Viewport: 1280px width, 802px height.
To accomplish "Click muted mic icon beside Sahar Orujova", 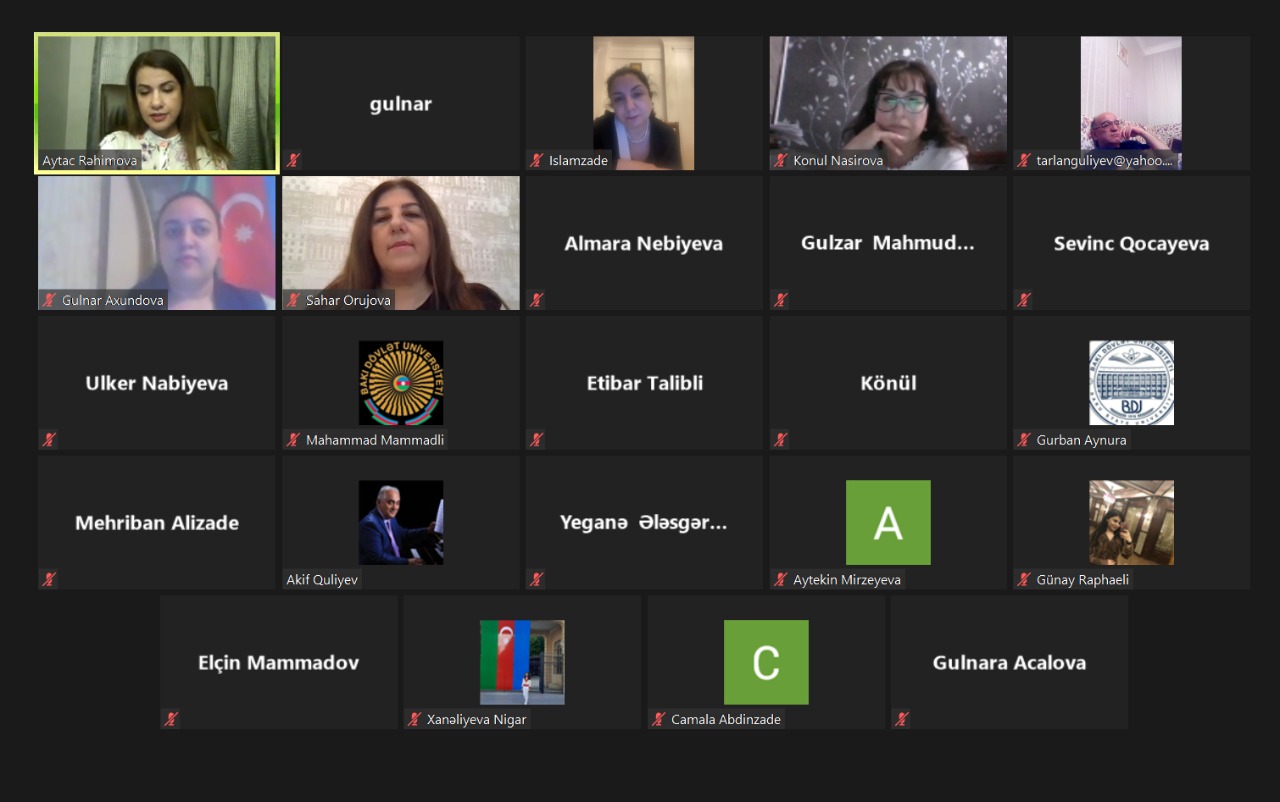I will point(293,300).
